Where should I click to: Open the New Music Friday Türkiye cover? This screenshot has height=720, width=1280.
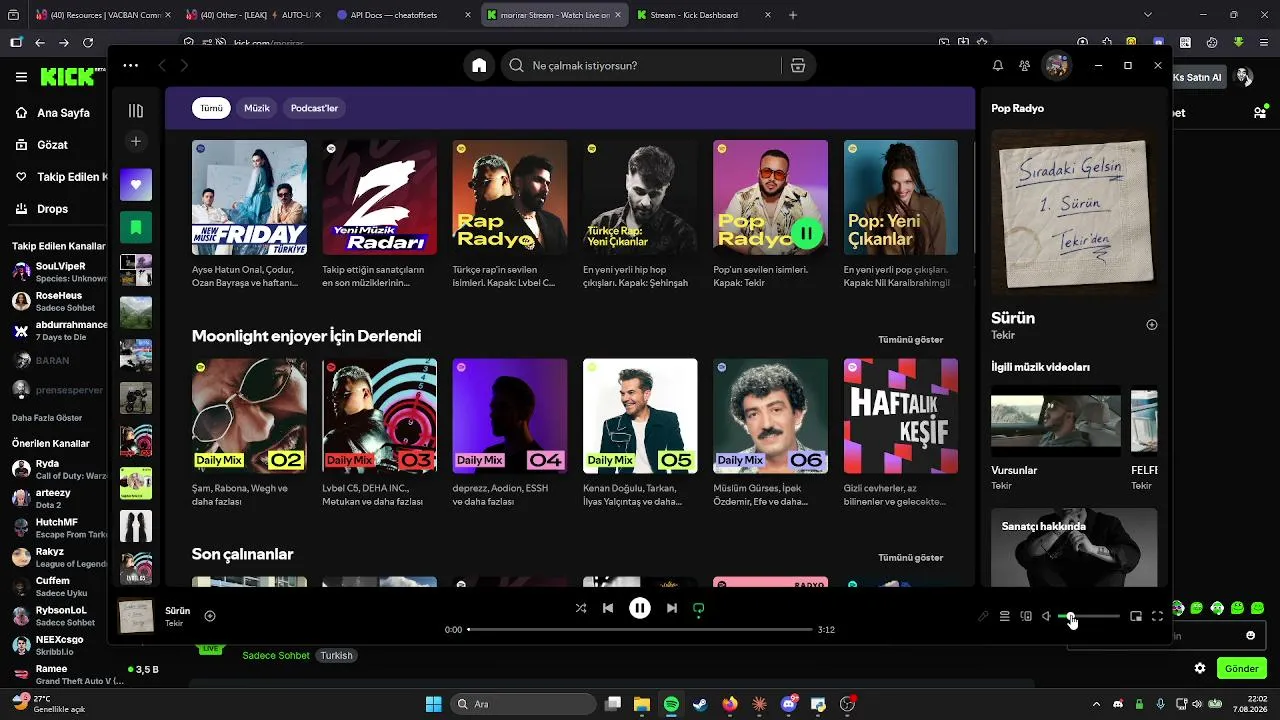[249, 197]
